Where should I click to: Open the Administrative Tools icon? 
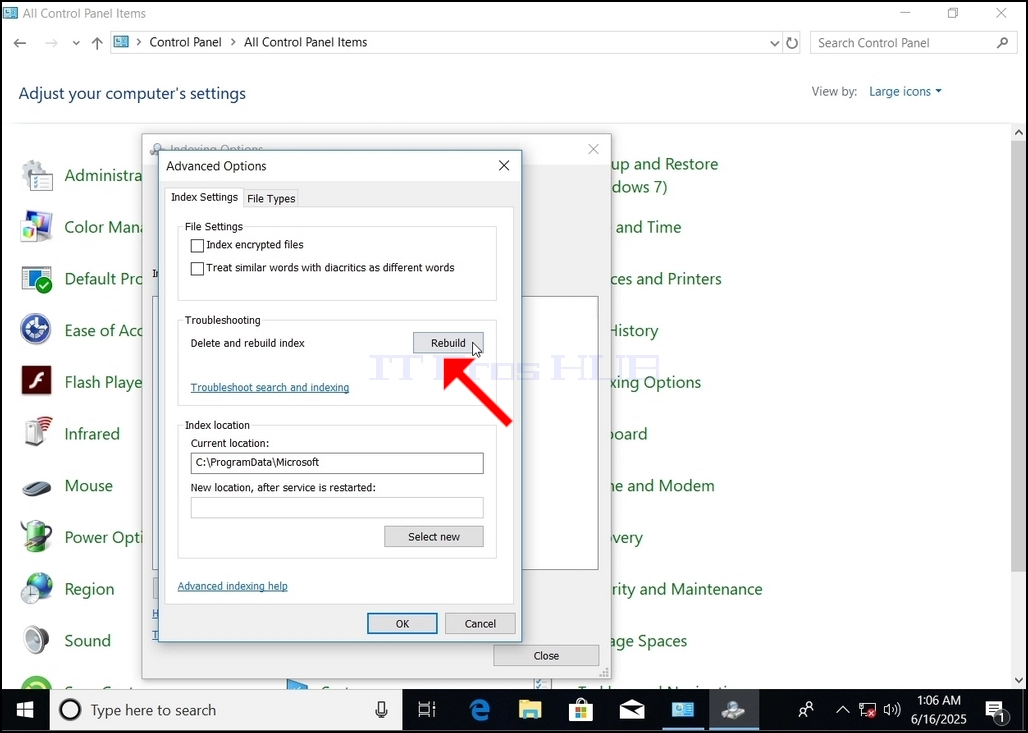point(37,176)
